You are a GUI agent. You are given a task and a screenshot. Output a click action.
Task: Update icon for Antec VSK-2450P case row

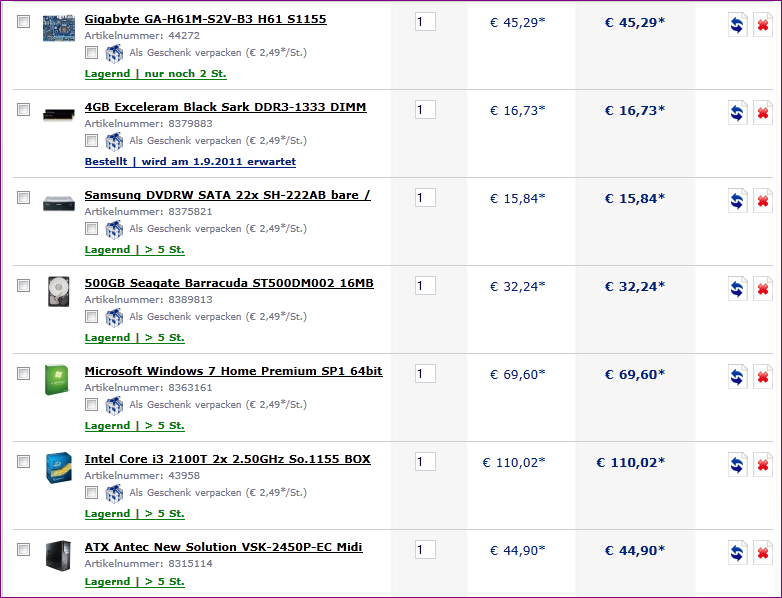coord(737,553)
